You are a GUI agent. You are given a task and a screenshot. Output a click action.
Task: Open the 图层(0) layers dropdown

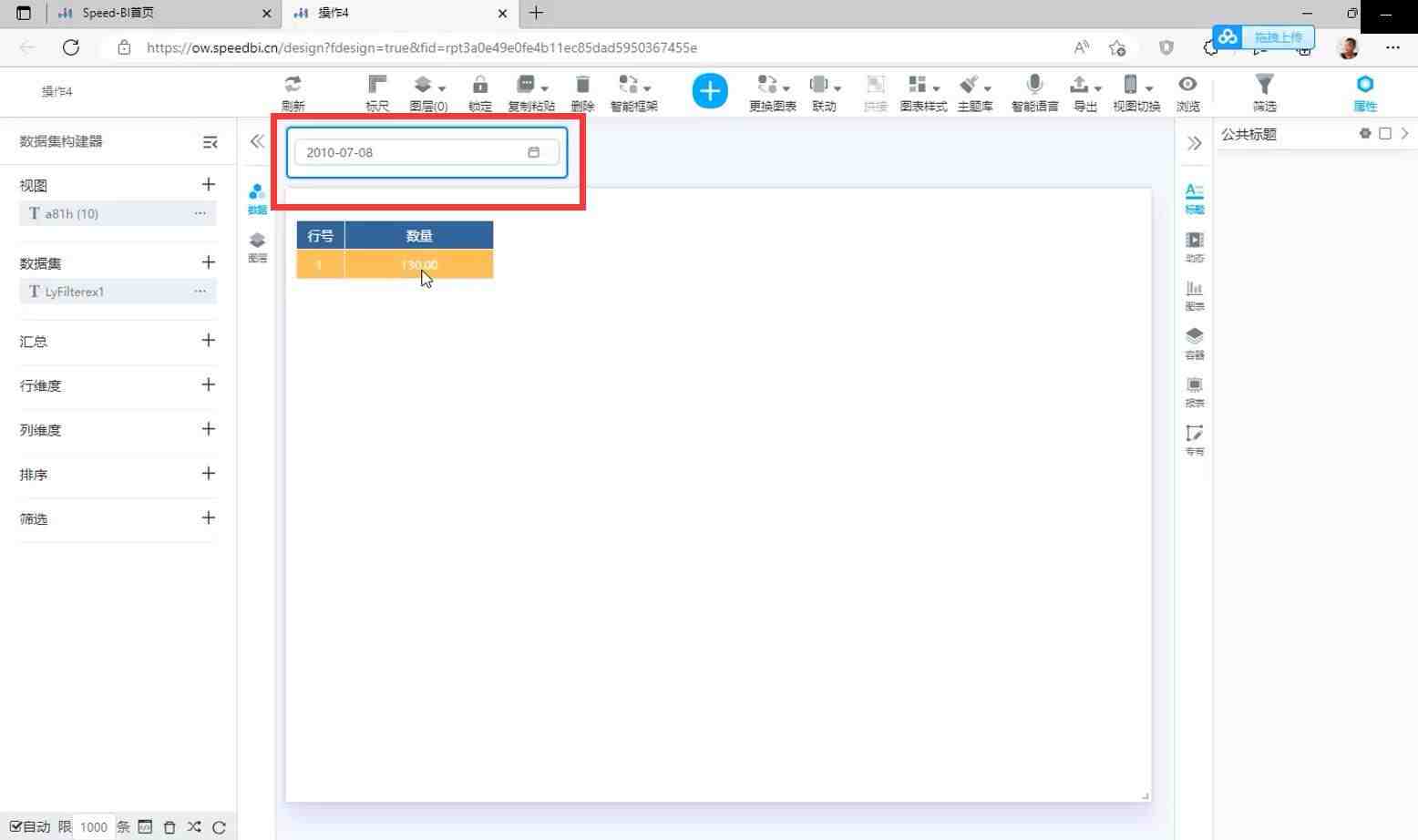[x=428, y=92]
